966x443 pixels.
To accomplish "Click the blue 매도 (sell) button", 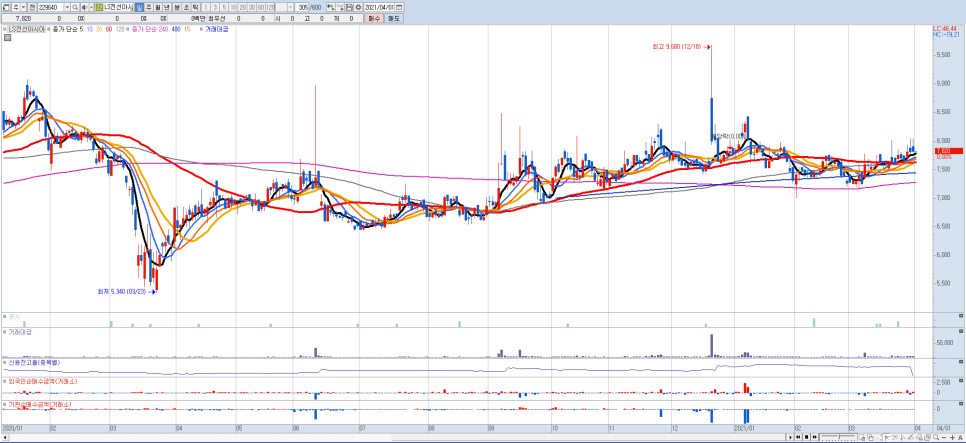I will pyautogui.click(x=396, y=18).
